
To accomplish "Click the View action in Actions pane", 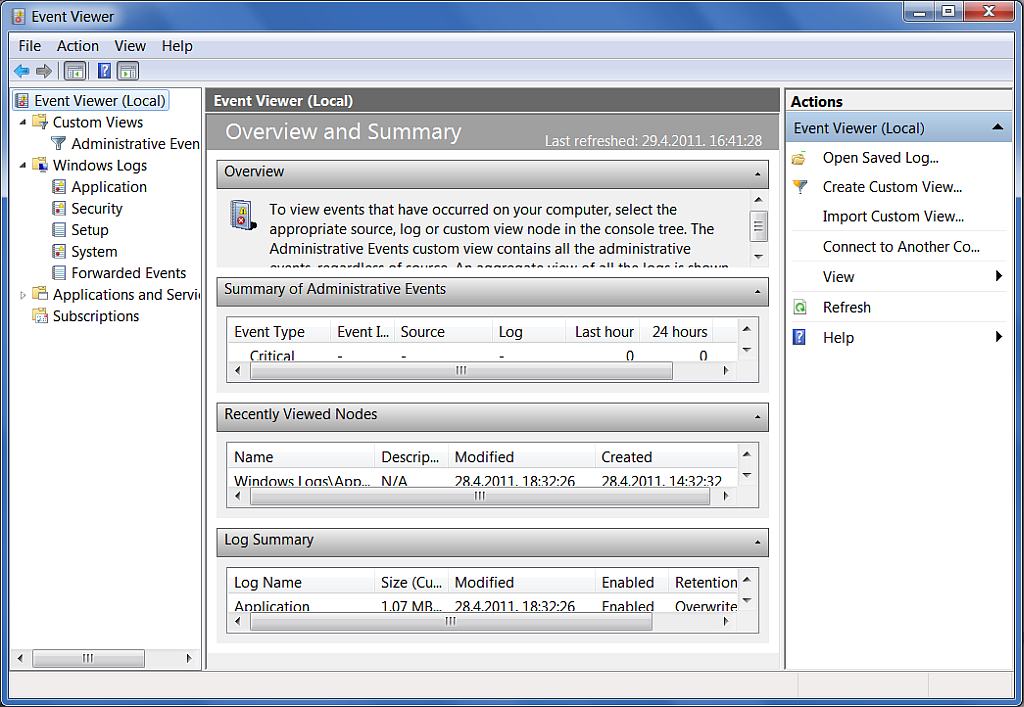I will (839, 277).
